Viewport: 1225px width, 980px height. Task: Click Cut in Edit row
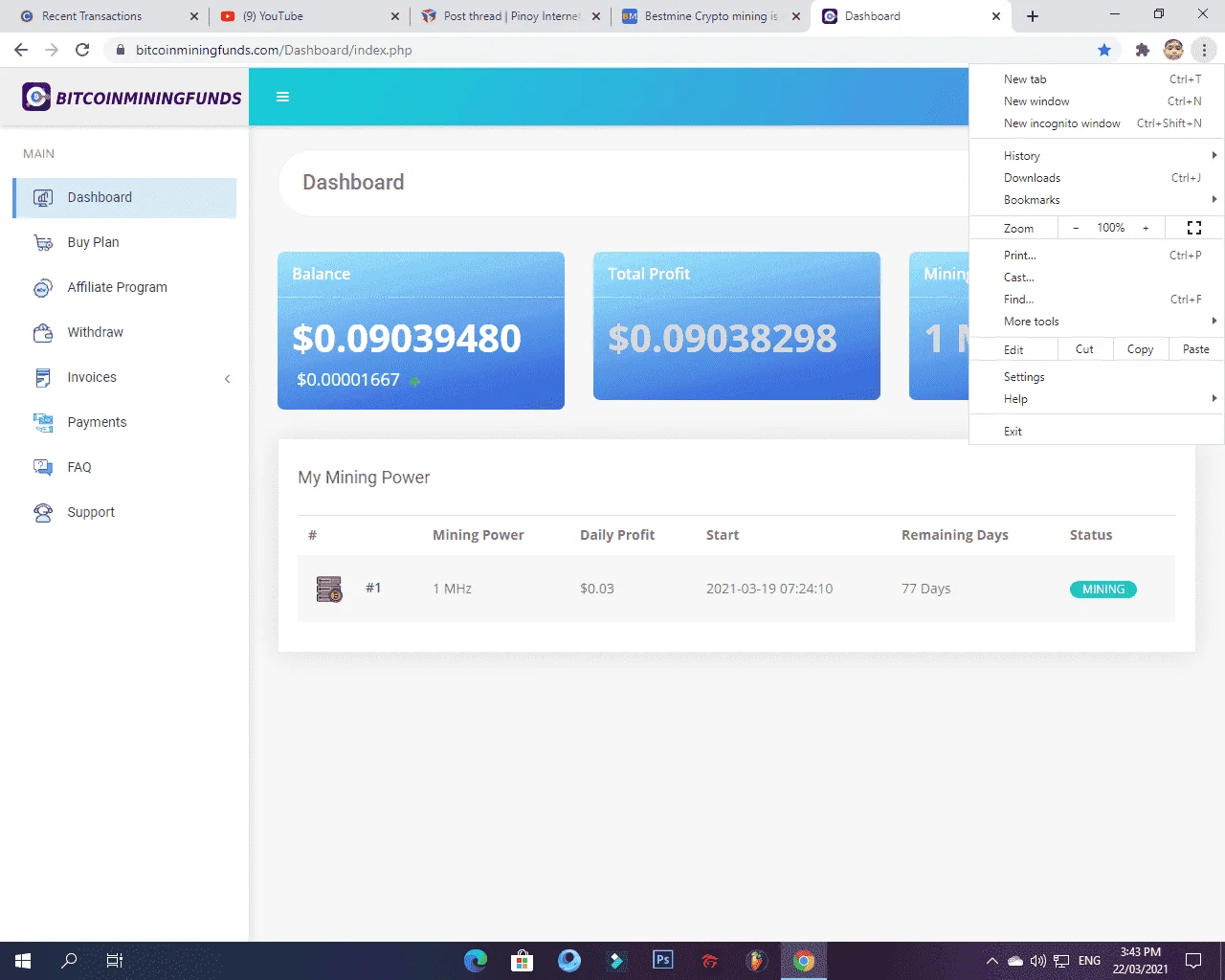coord(1084,349)
